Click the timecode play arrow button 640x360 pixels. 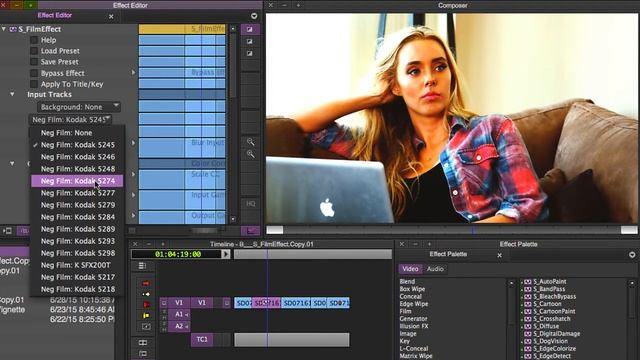tap(226, 254)
